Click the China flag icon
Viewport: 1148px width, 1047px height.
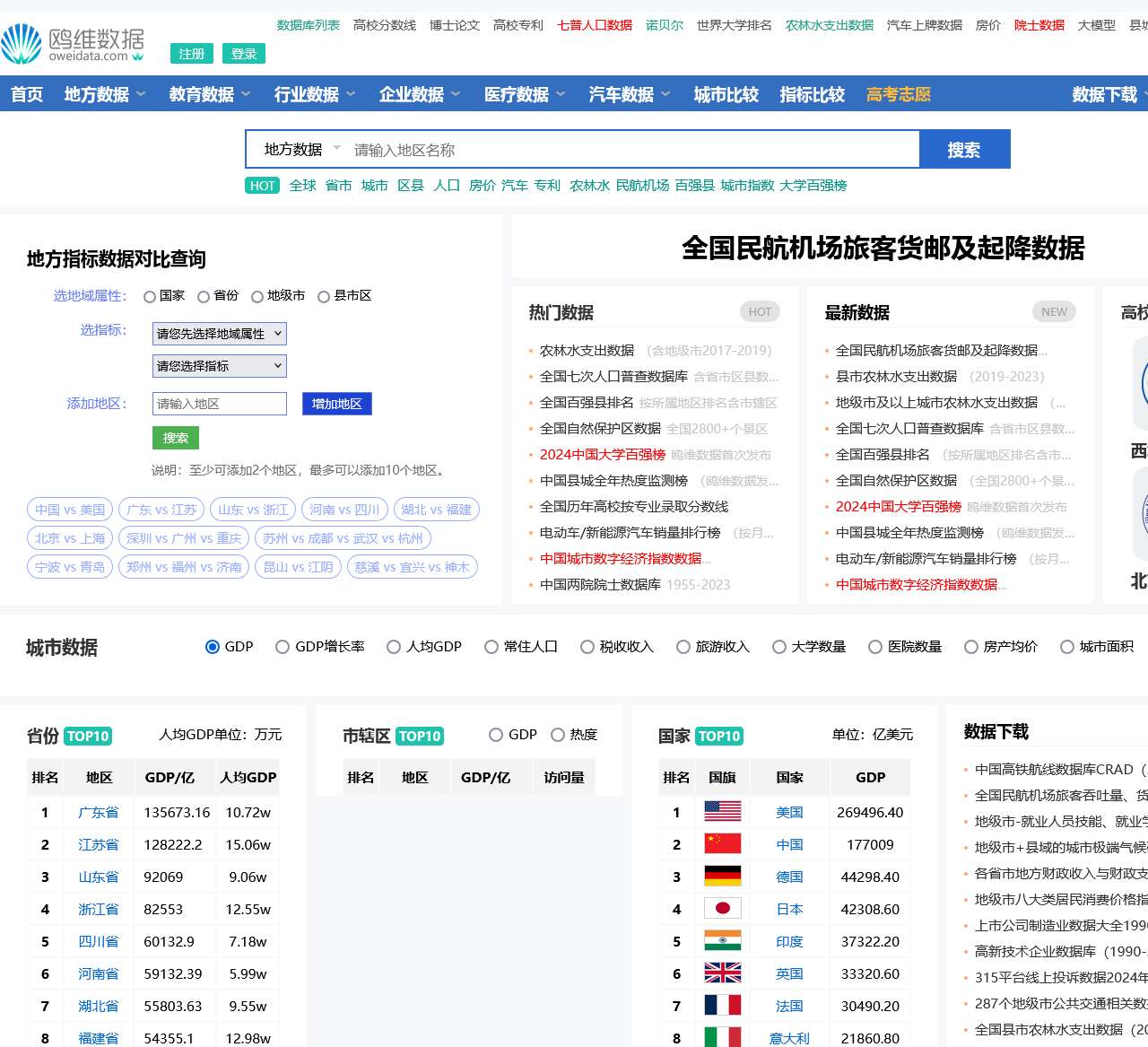coord(722,844)
